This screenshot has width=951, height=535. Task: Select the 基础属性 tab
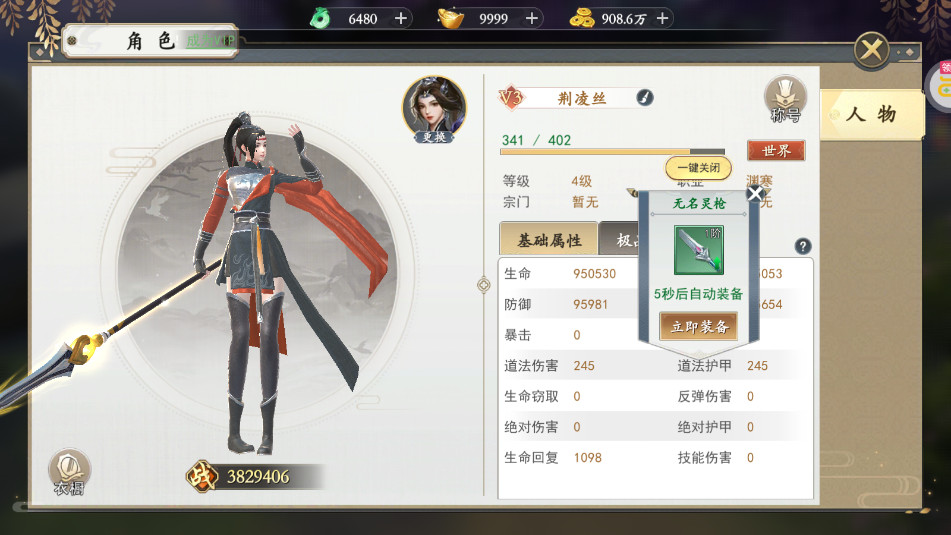click(548, 240)
